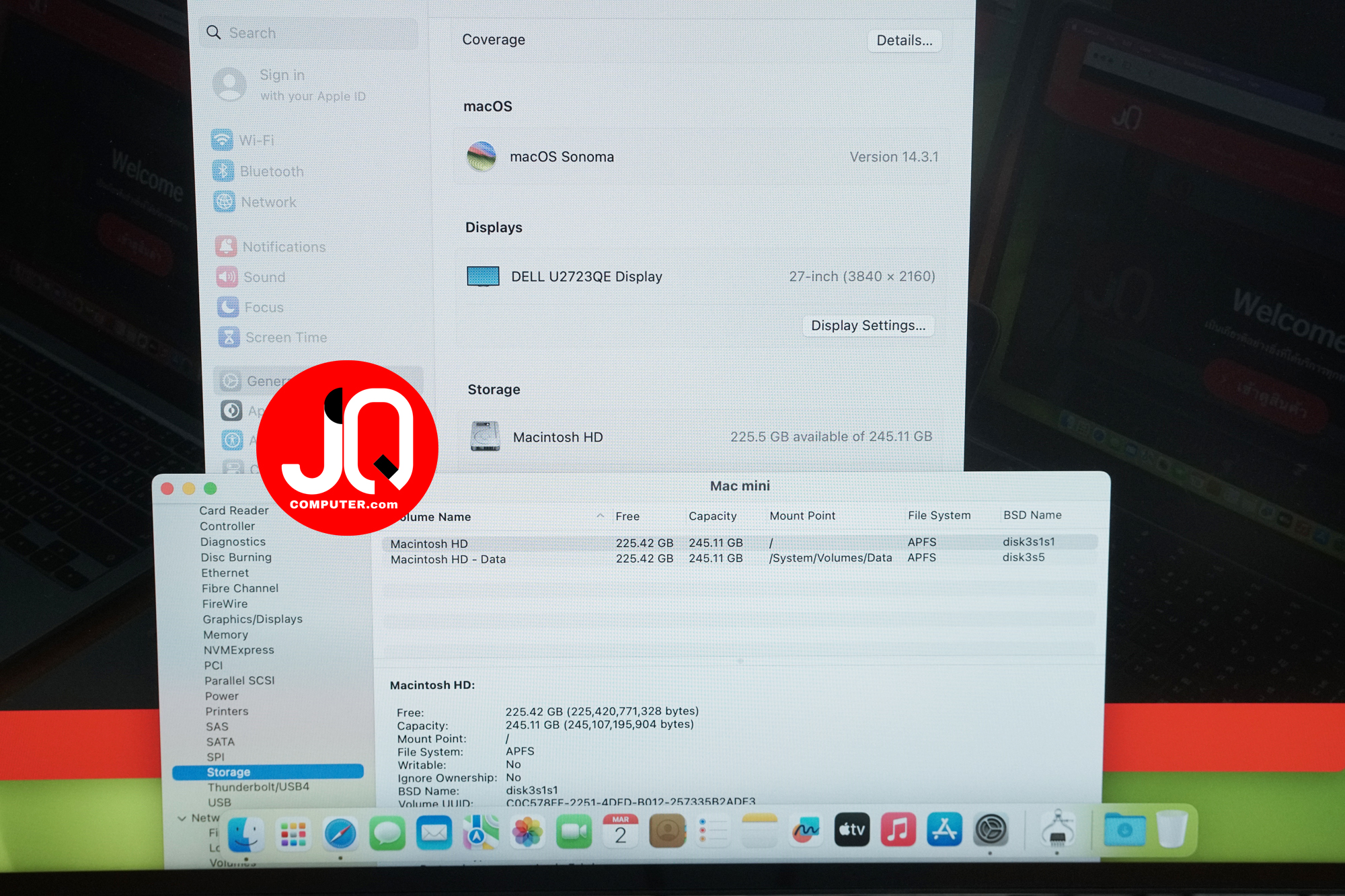Image resolution: width=1345 pixels, height=896 pixels.
Task: Open Photos app in Dock
Action: point(527,832)
